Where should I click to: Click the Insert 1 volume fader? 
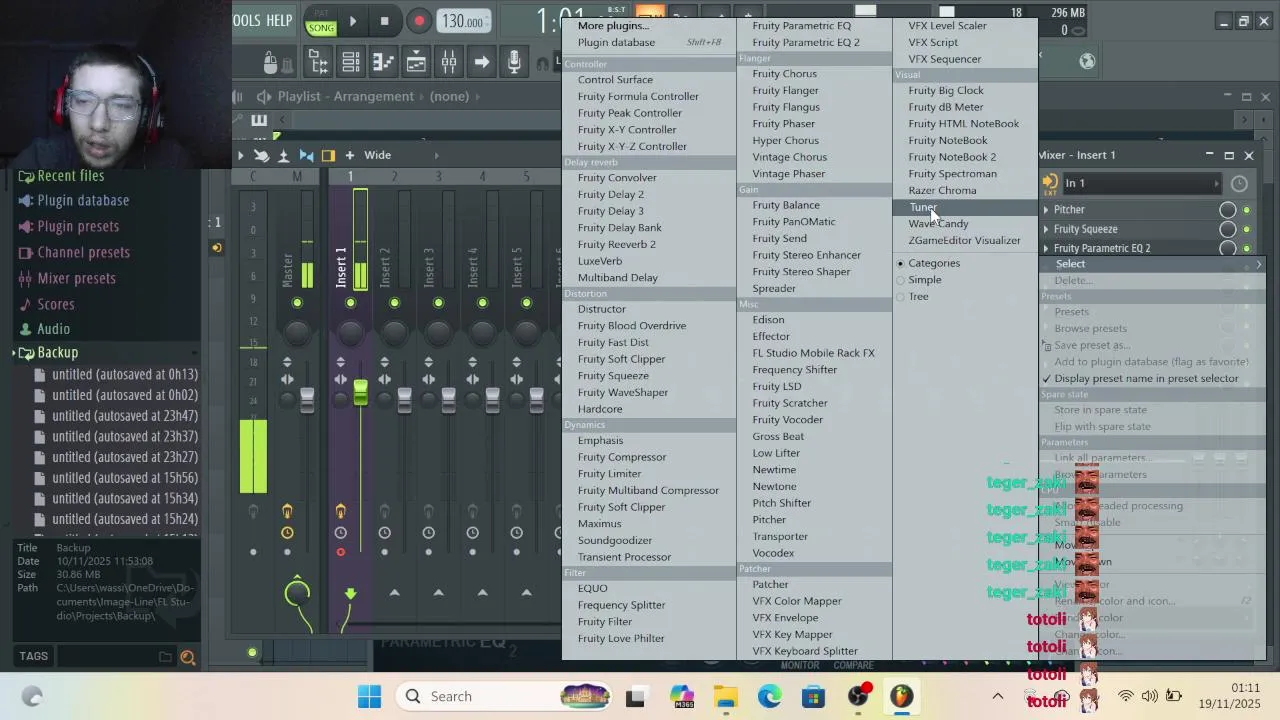point(360,393)
